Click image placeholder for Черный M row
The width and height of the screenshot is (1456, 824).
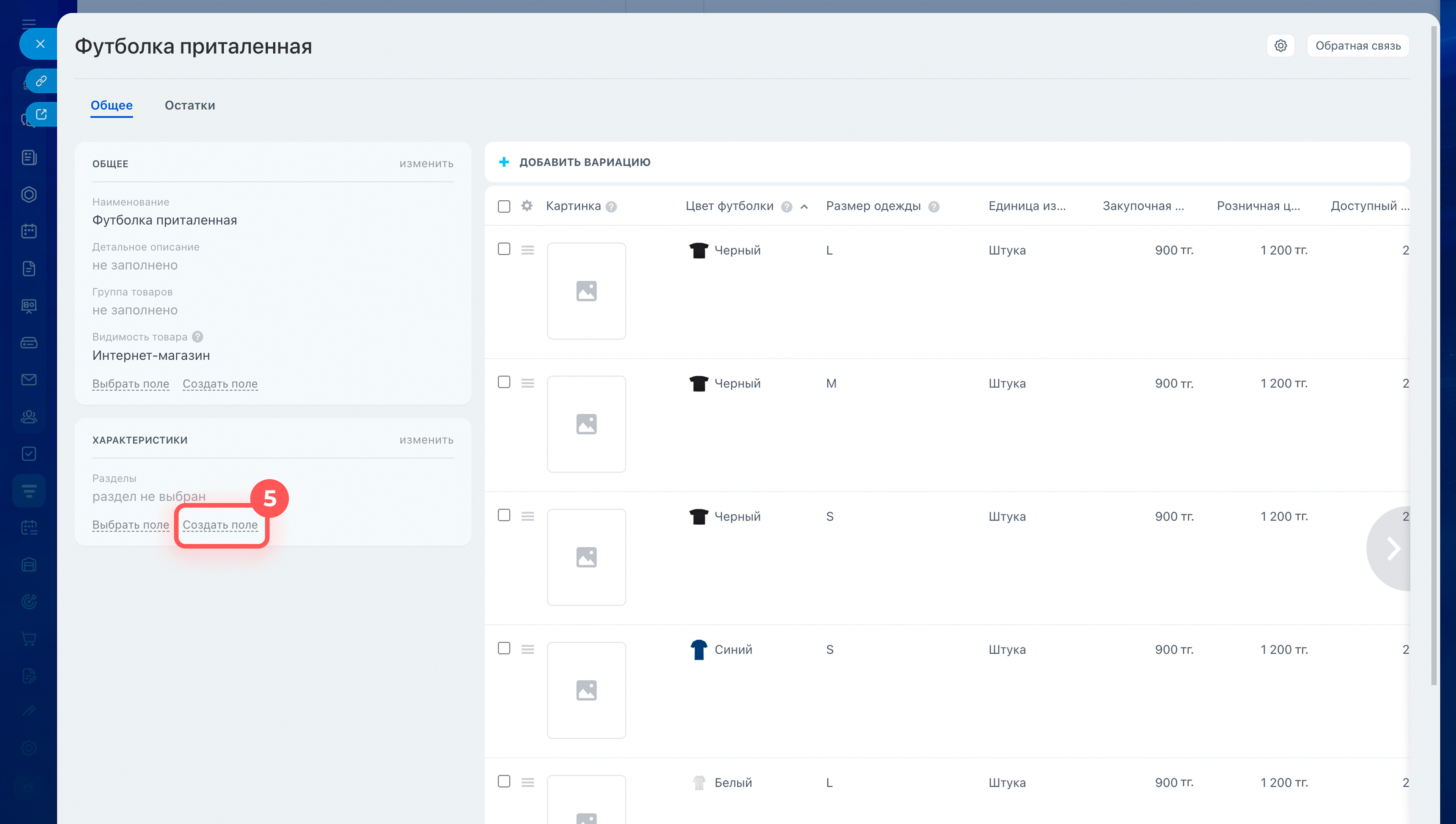coord(586,424)
